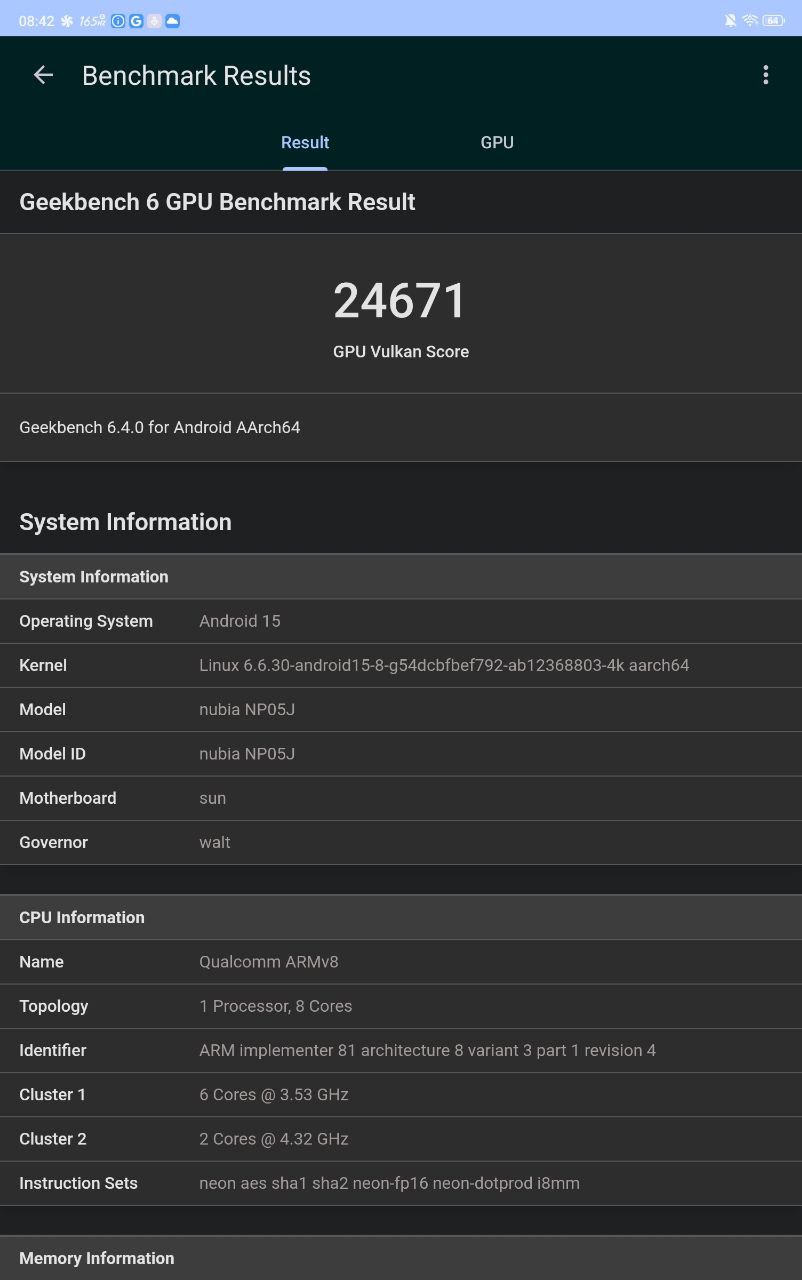Tap the Topology label
The height and width of the screenshot is (1280, 802).
(x=54, y=1006)
